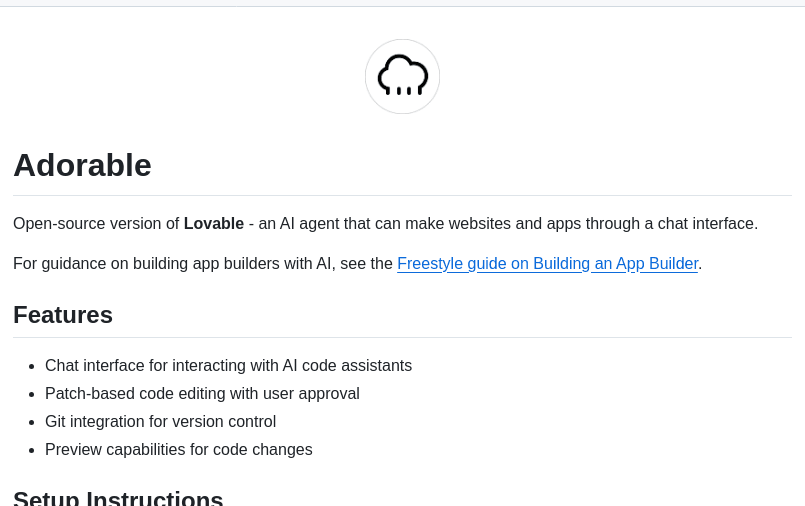The width and height of the screenshot is (805, 506).
Task: Click the gray bar at the page top
Action: click(x=402, y=3)
